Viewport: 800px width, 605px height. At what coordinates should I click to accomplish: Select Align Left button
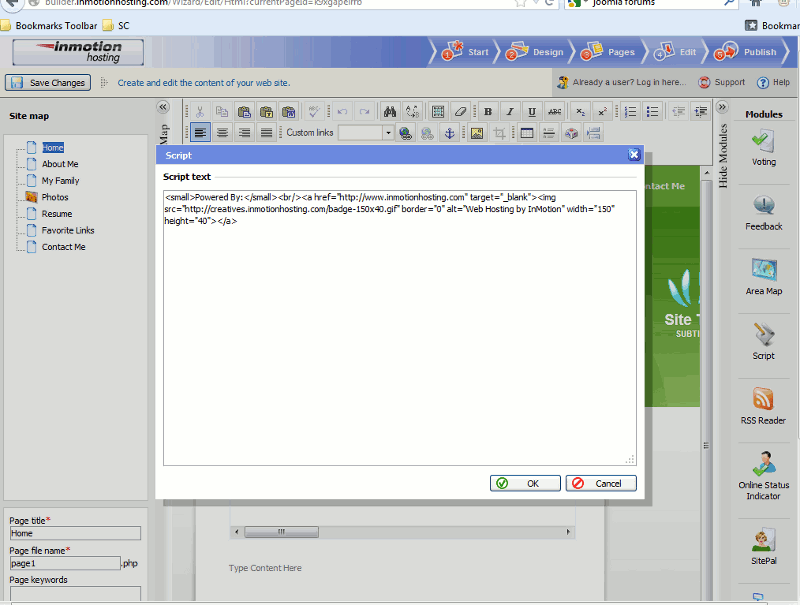tap(200, 133)
